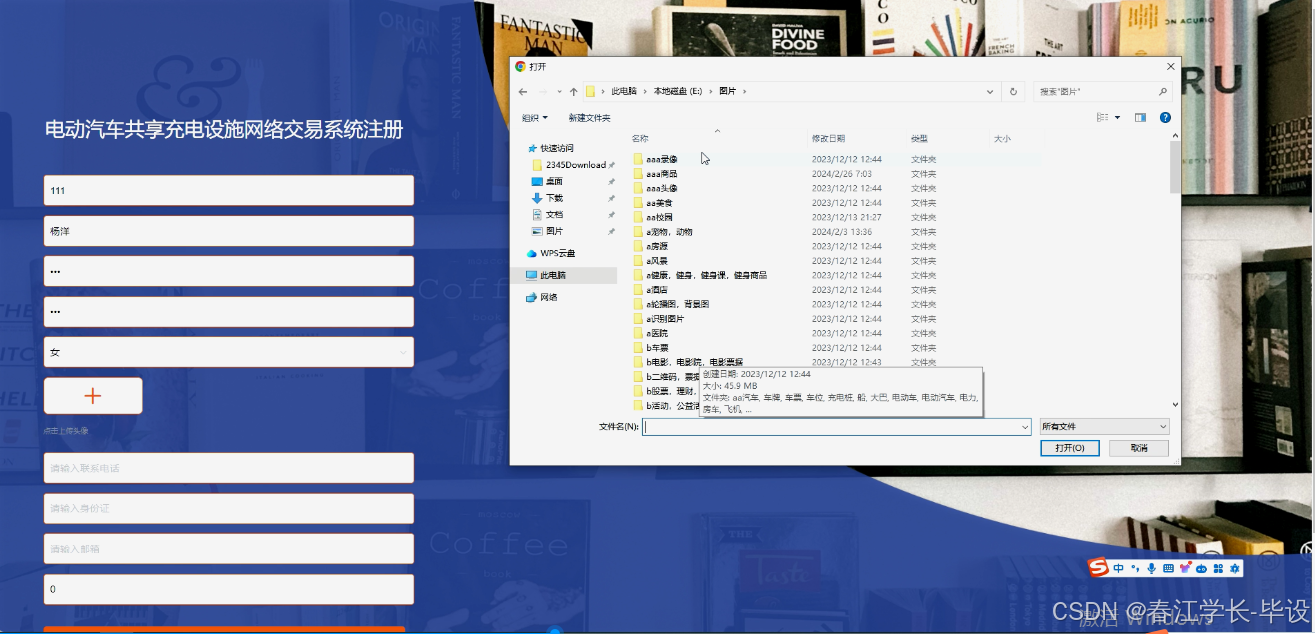Click the search magnifier icon in dialog
1315x634 pixels.
1163,91
